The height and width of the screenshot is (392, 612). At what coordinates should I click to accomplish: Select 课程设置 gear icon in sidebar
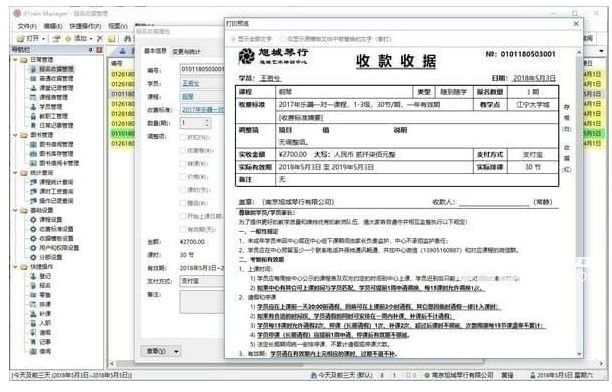tap(34, 220)
